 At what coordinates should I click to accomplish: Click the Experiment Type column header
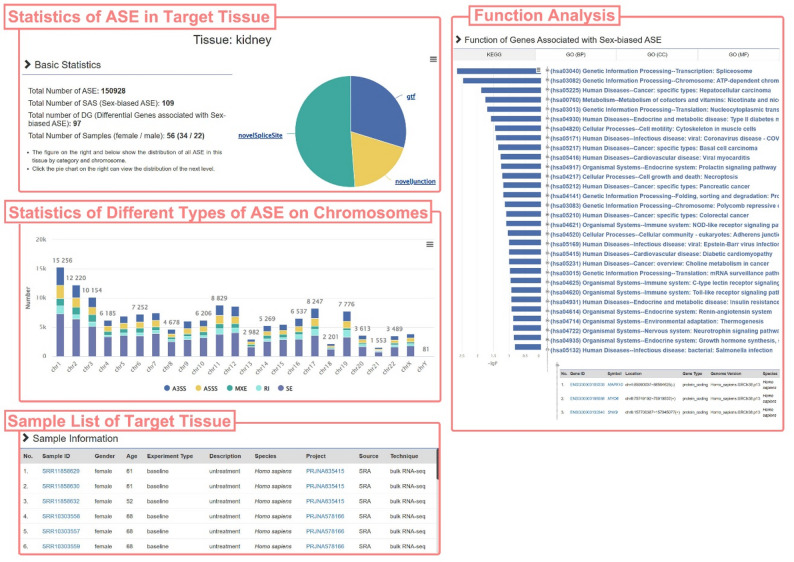coord(170,456)
